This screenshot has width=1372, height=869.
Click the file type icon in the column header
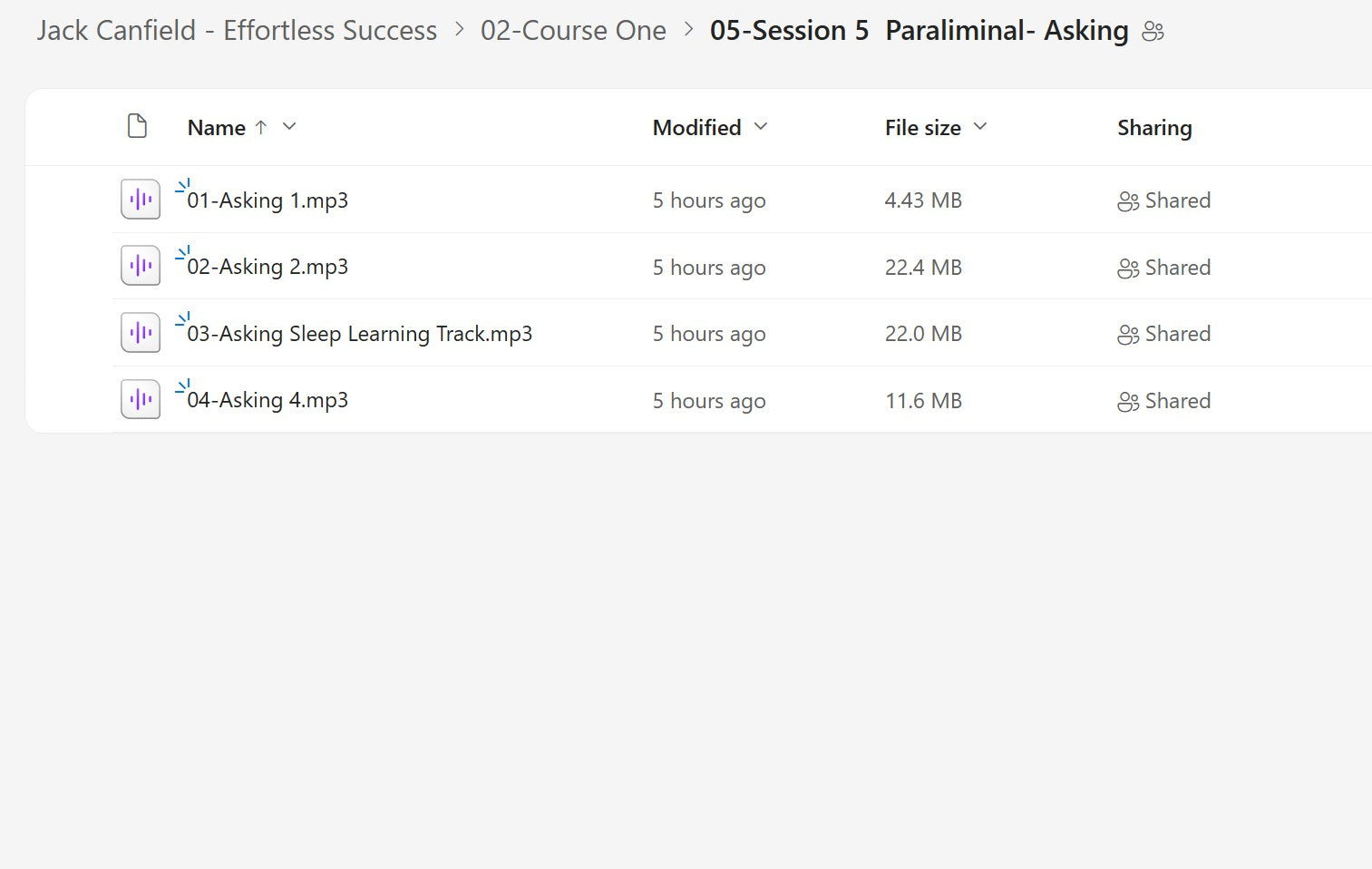(x=137, y=126)
